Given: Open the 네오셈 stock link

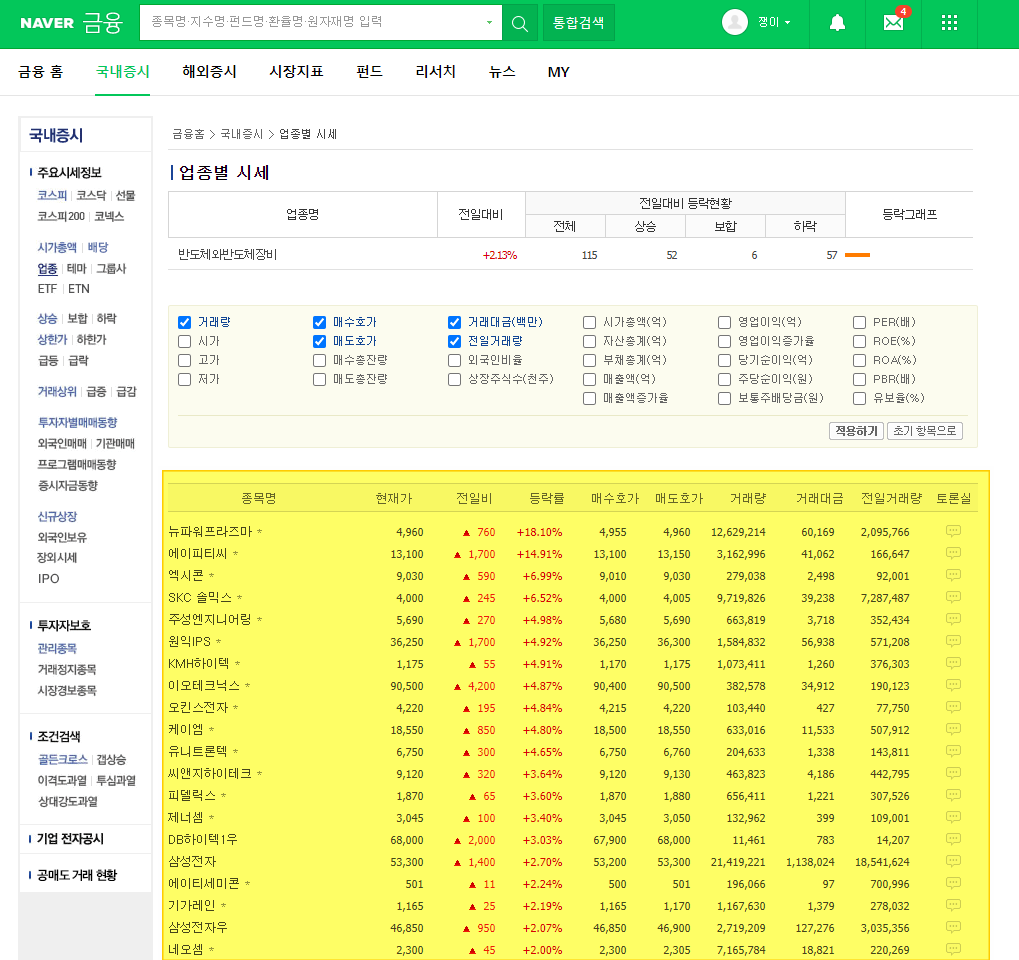Looking at the screenshot, I should coord(186,950).
